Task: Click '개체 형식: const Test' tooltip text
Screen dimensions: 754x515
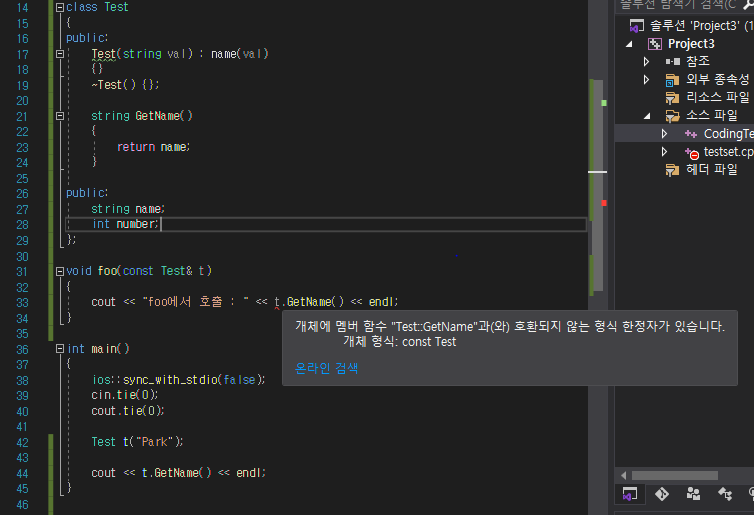Action: coord(400,342)
